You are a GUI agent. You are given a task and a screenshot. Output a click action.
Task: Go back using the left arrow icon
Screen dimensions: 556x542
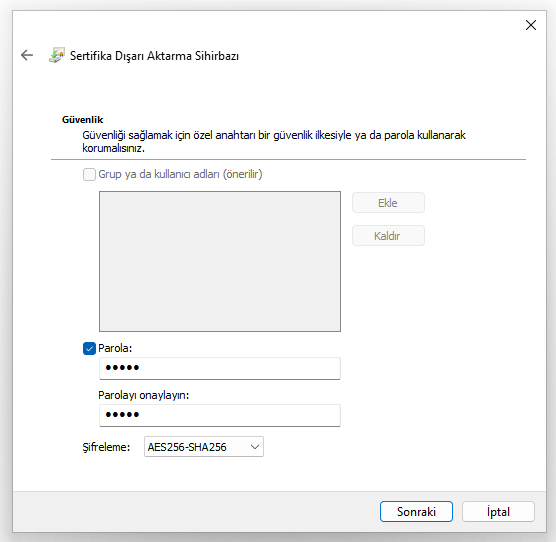[27, 55]
